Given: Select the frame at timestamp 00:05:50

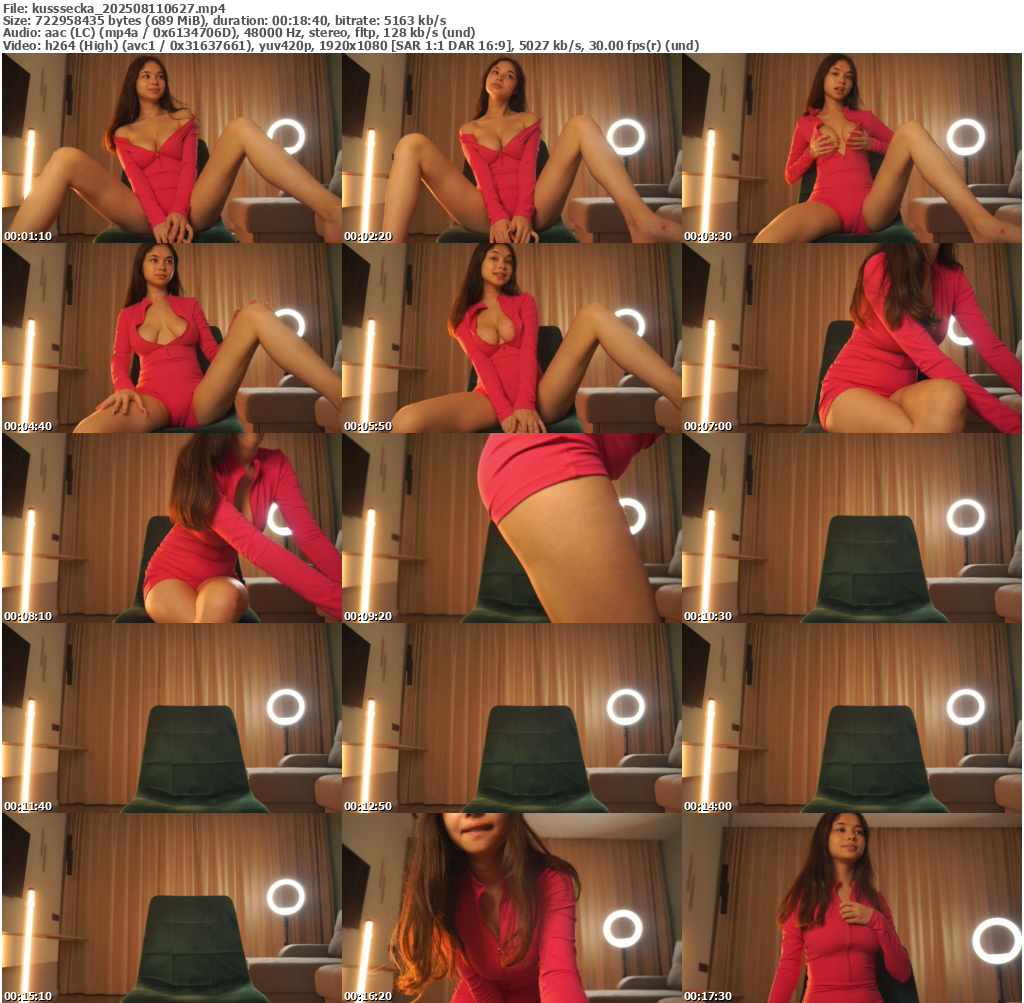Looking at the screenshot, I should (511, 338).
